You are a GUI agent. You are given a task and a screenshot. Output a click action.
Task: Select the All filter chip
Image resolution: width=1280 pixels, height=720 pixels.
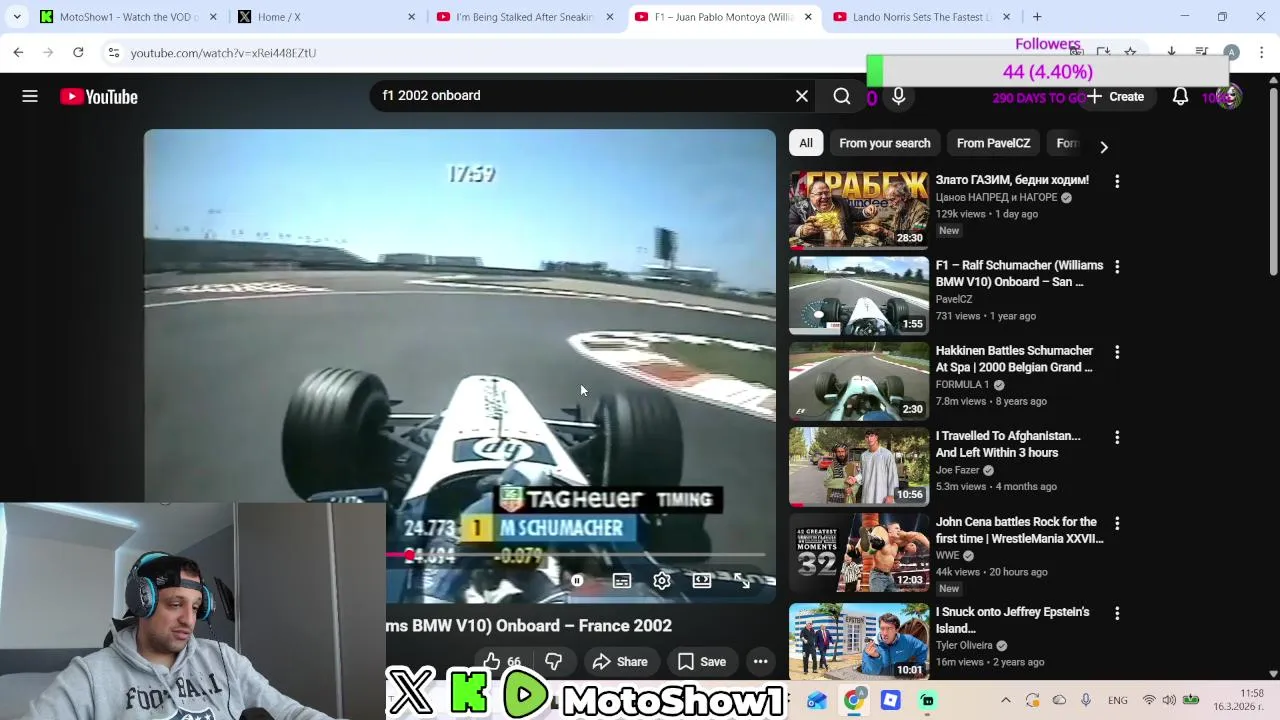point(806,143)
